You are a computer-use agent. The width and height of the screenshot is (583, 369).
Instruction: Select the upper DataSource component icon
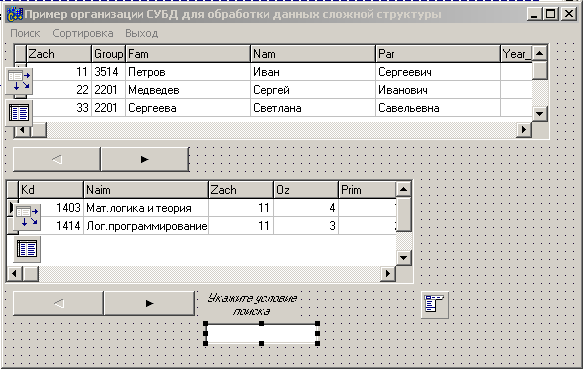pos(19,81)
